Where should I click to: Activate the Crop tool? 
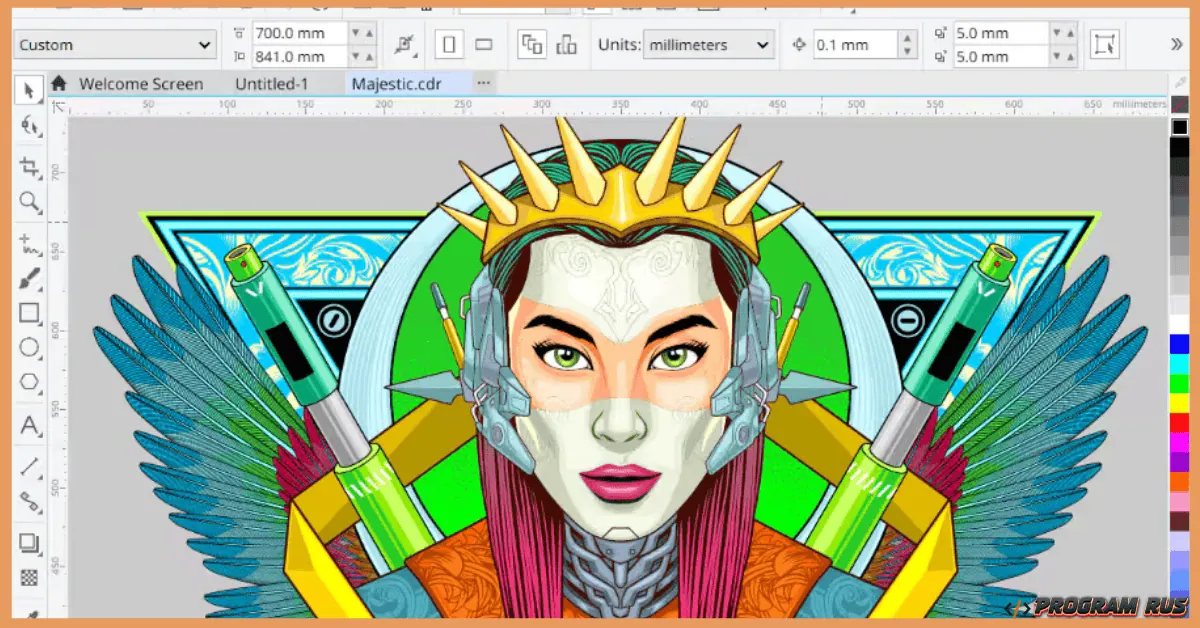coord(30,164)
